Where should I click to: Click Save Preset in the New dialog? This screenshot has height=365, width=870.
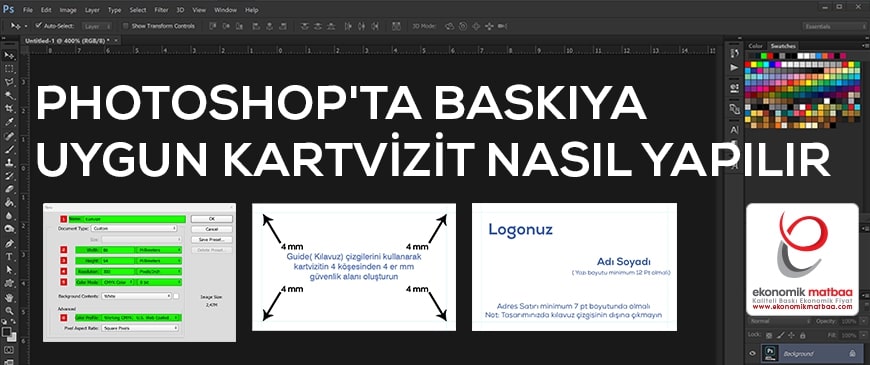(x=211, y=240)
